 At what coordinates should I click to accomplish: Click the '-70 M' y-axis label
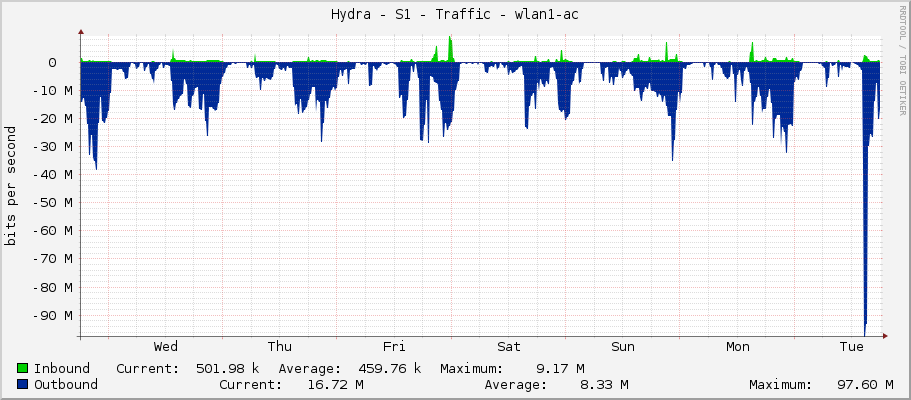coord(52,259)
